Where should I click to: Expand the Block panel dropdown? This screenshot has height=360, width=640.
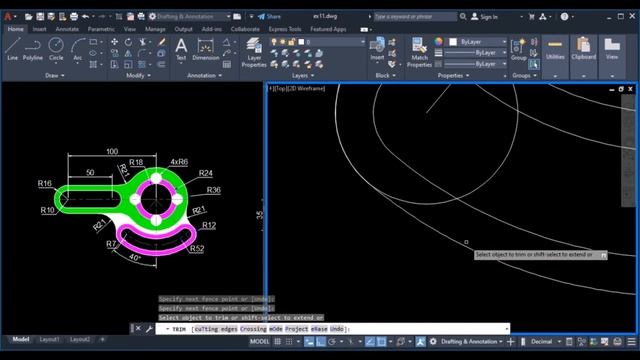(385, 76)
